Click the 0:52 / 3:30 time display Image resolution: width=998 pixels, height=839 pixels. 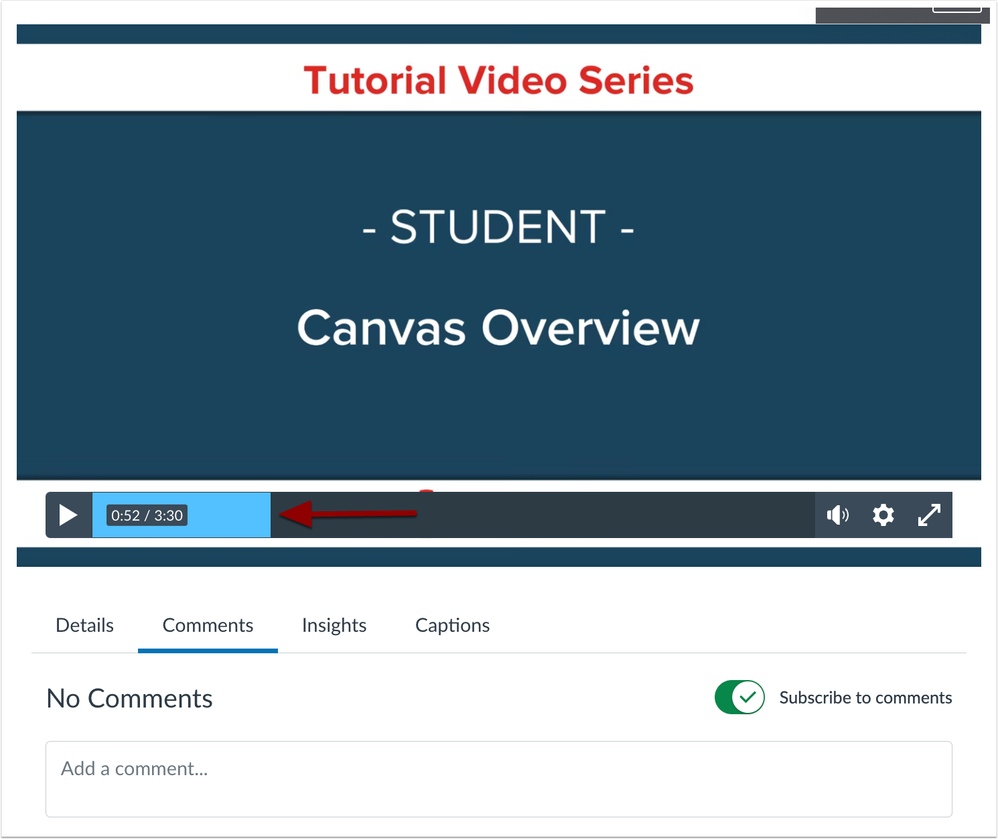(x=147, y=515)
